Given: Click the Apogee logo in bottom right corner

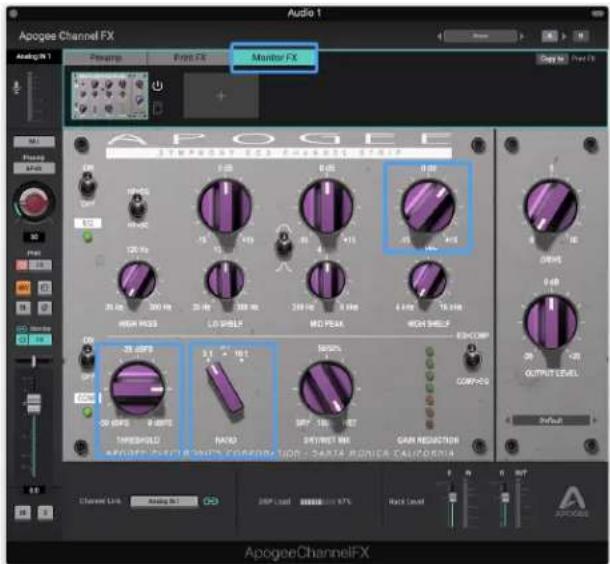Looking at the screenshot, I should point(571,502).
